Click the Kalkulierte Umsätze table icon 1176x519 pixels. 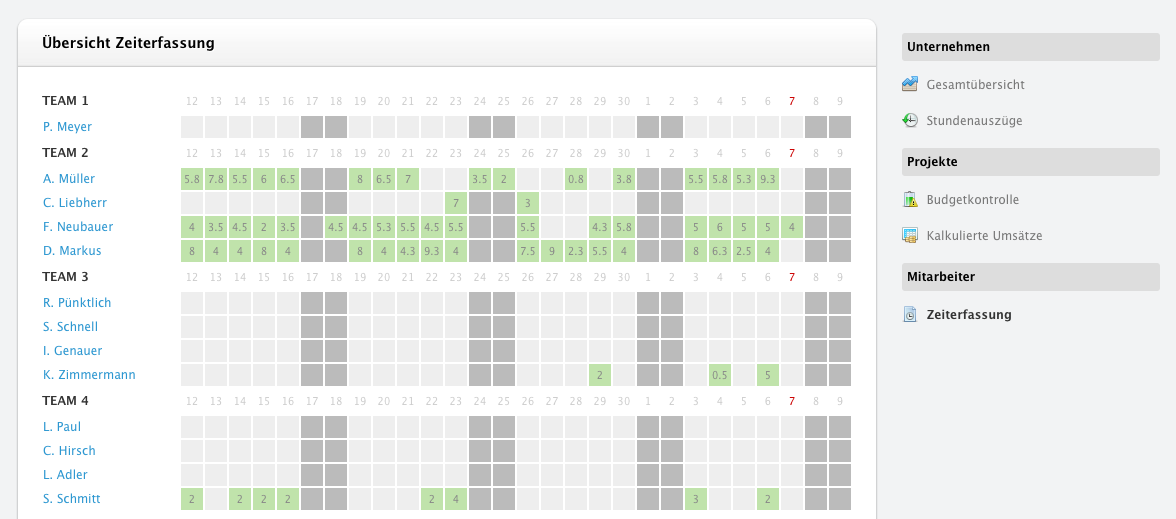[x=910, y=236]
